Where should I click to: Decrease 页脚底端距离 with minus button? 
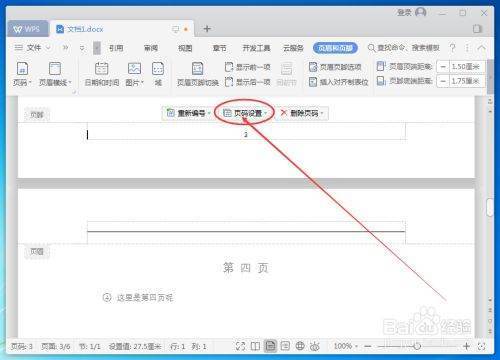pos(443,81)
